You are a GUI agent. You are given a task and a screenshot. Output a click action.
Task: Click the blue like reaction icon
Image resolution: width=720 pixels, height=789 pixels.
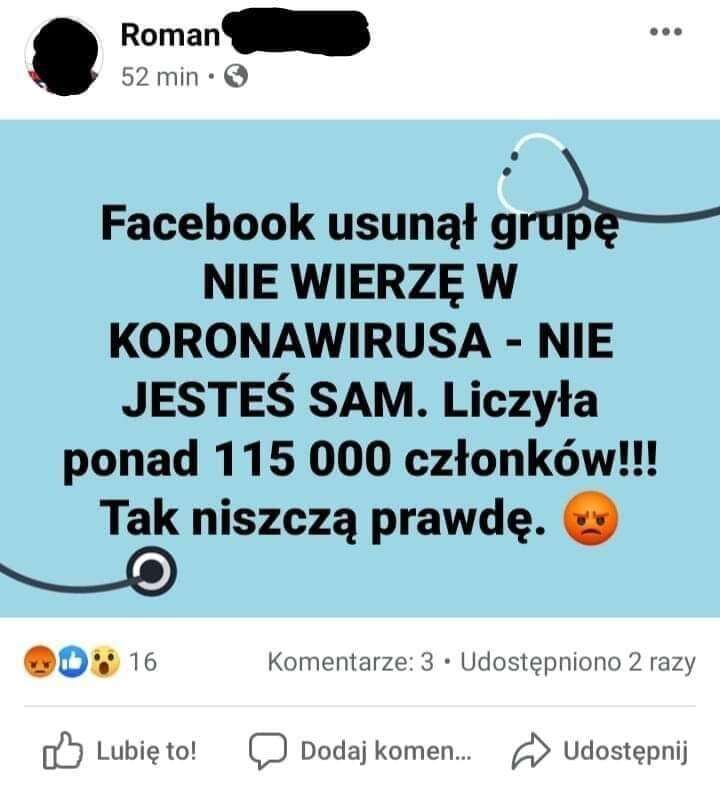point(72,662)
